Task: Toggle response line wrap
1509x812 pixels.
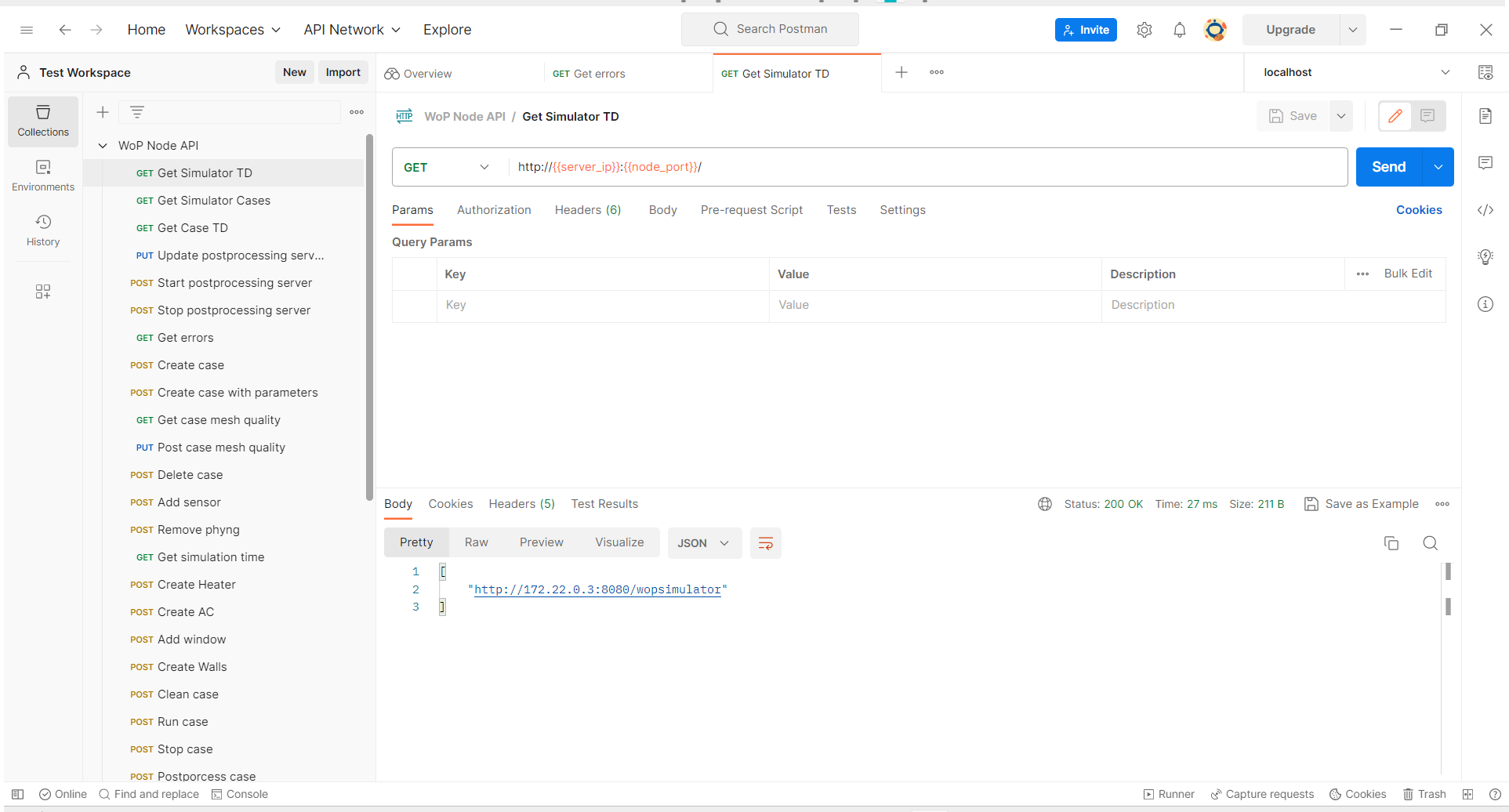Action: pyautogui.click(x=766, y=543)
